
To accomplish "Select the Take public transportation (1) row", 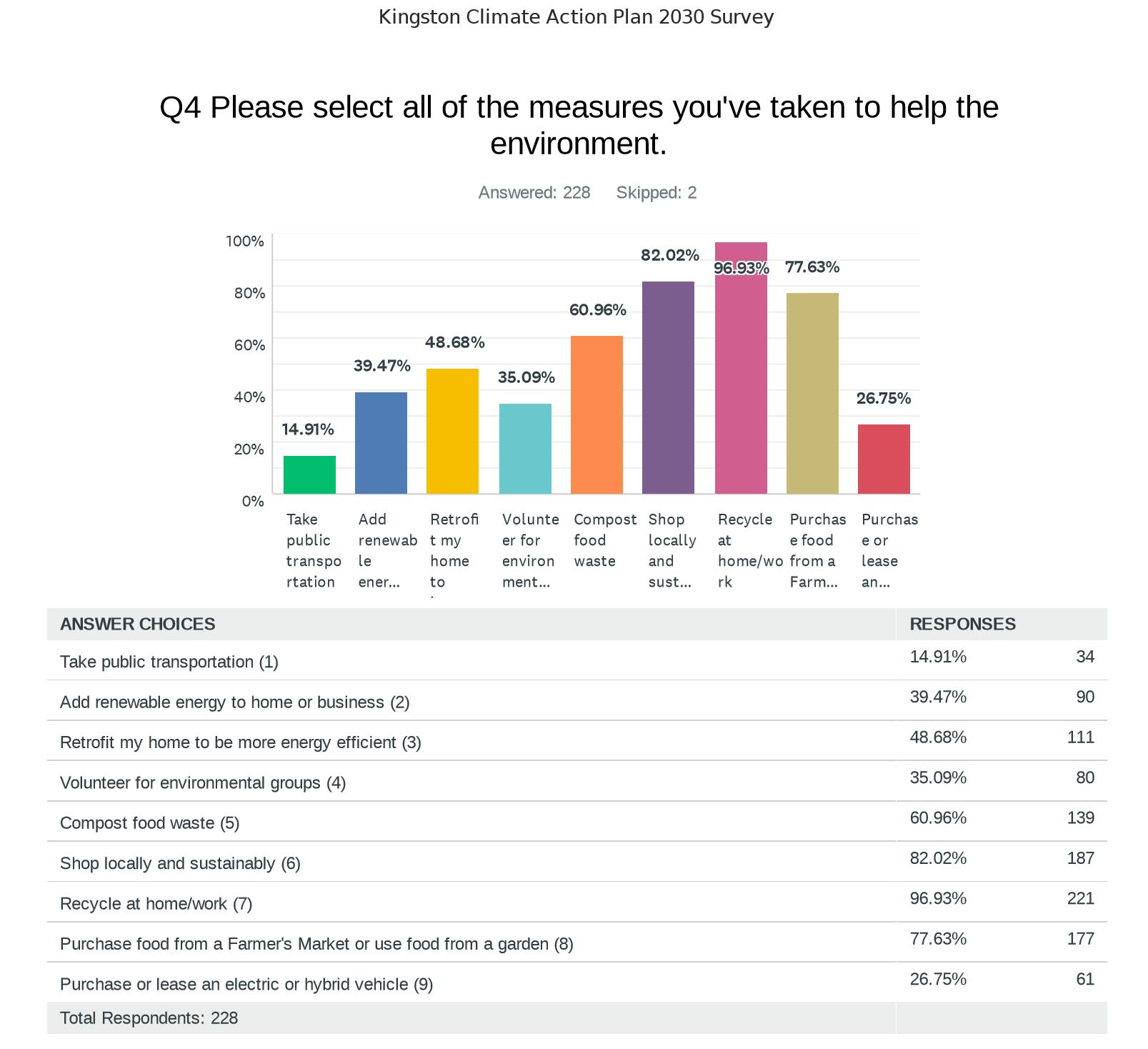I will click(169, 662).
